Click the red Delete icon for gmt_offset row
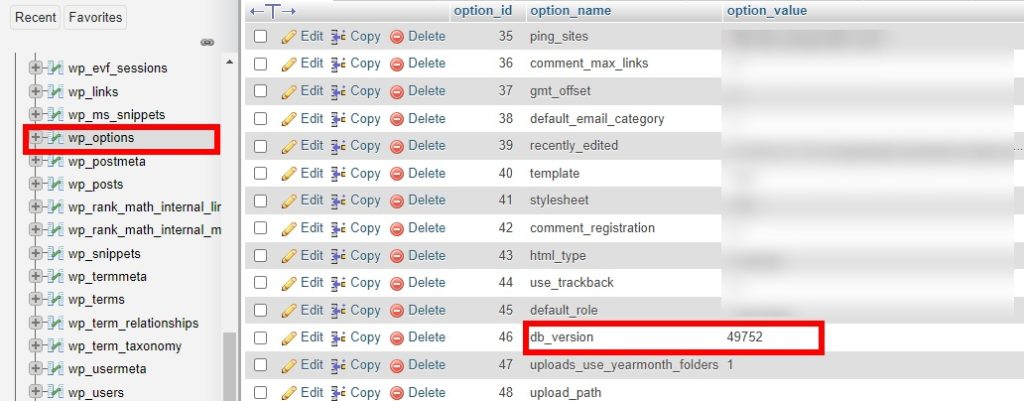Screen dimensions: 1024x401 (397, 91)
